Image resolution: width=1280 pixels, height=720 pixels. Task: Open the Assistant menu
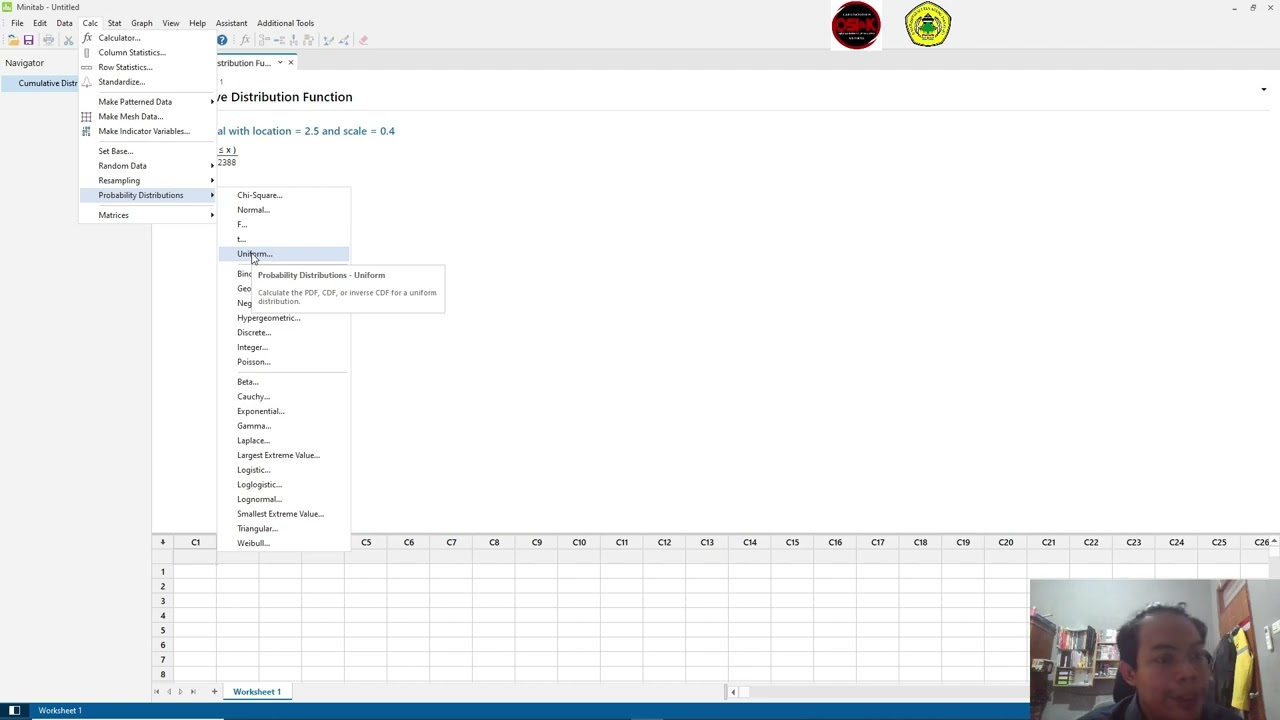[x=231, y=23]
